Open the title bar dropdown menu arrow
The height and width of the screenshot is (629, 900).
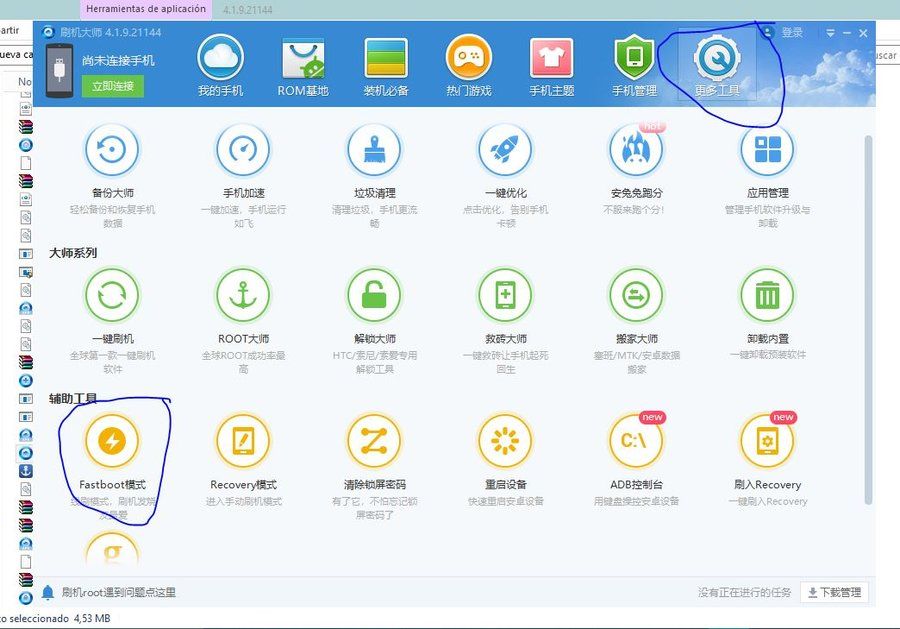(830, 33)
